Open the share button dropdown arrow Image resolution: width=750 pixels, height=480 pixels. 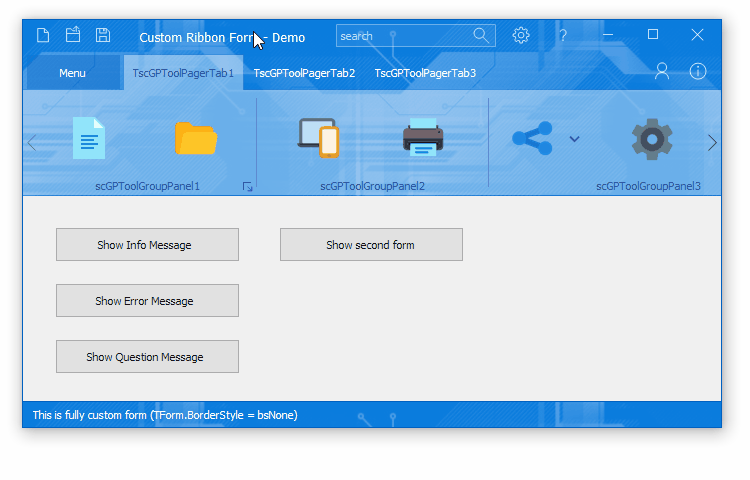574,139
